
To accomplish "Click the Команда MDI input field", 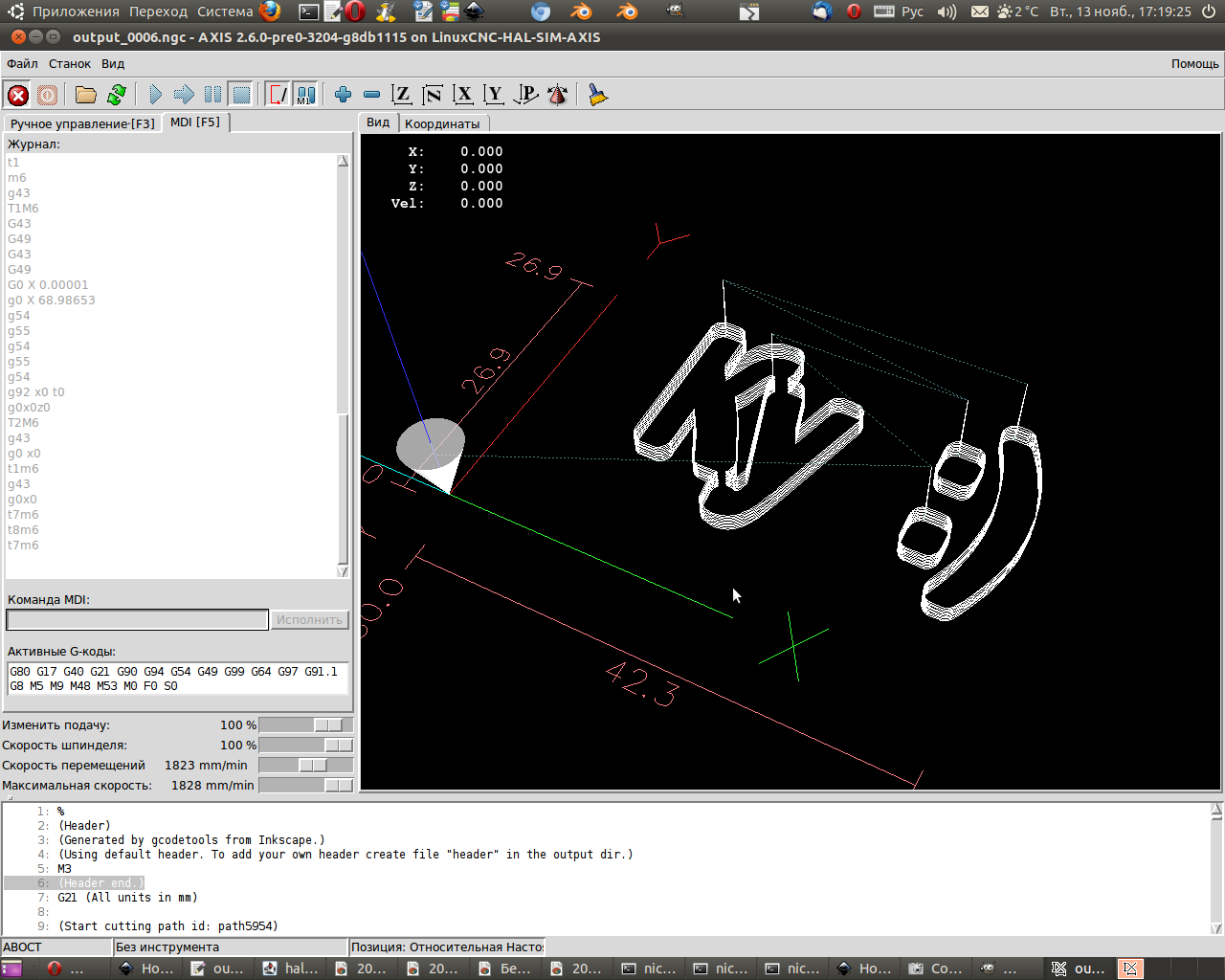I will (x=137, y=620).
